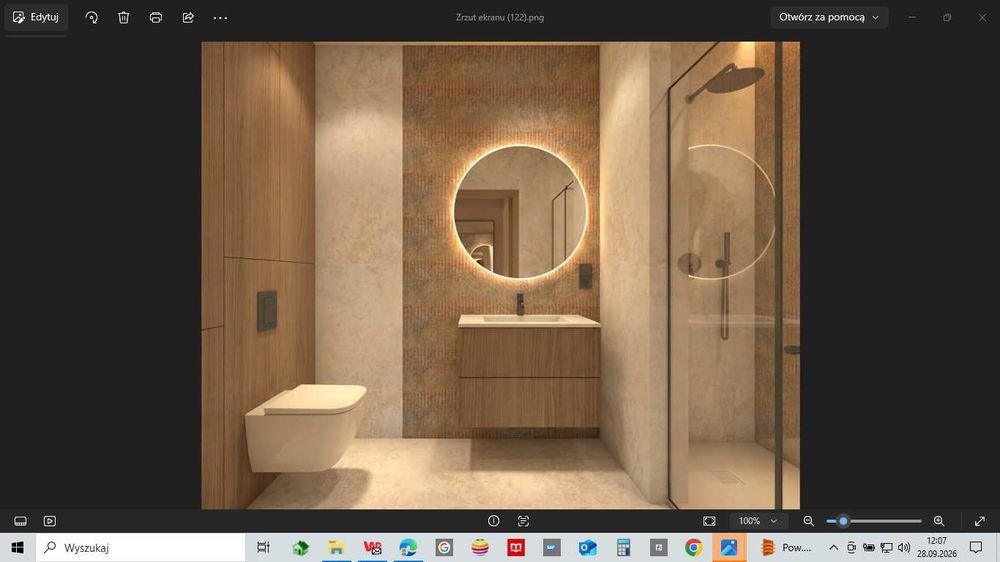Screen dimensions: 1000x562
Task: Click the active Photos app taskbar icon
Action: 729,547
